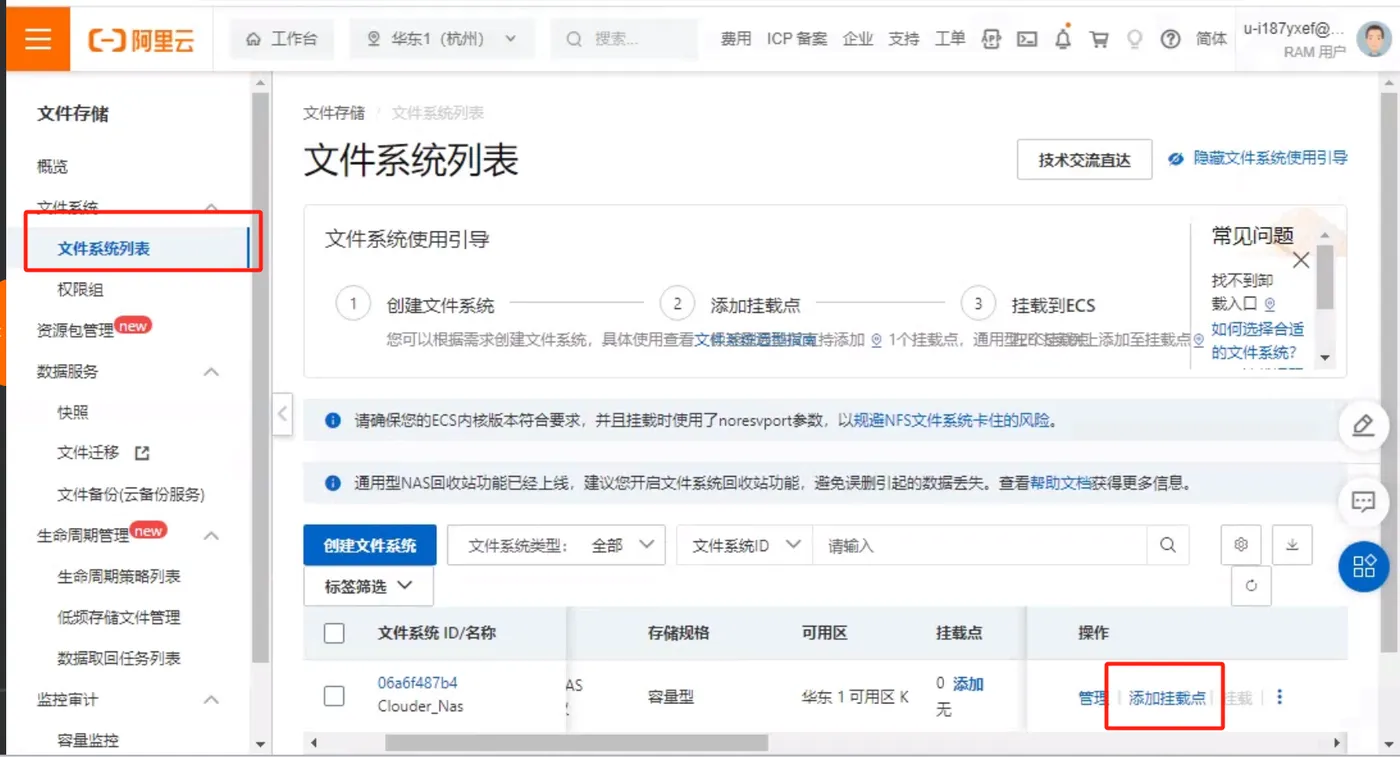Close the 常见问题 panel with X
The width and height of the screenshot is (1400, 757).
[x=1301, y=260]
